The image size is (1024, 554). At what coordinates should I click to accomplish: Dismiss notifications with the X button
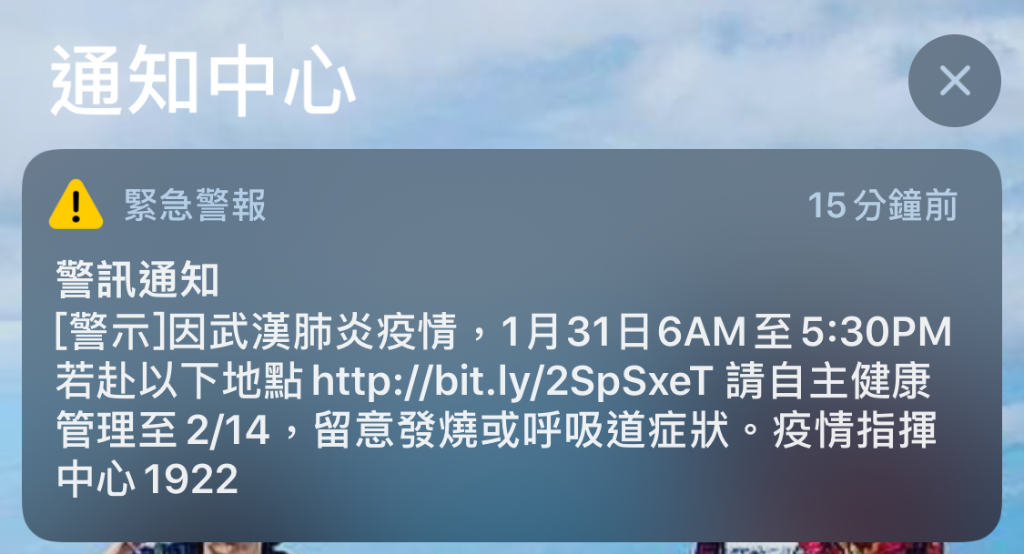coord(954,81)
